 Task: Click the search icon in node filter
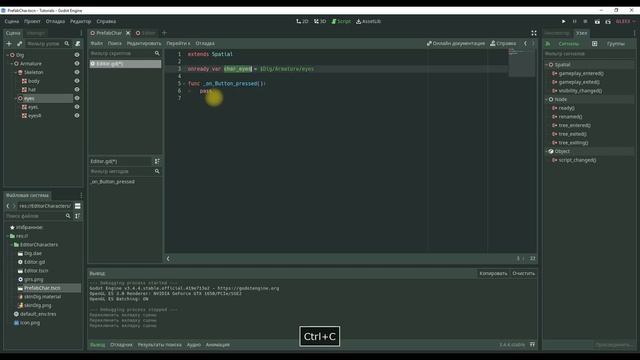tap(67, 43)
